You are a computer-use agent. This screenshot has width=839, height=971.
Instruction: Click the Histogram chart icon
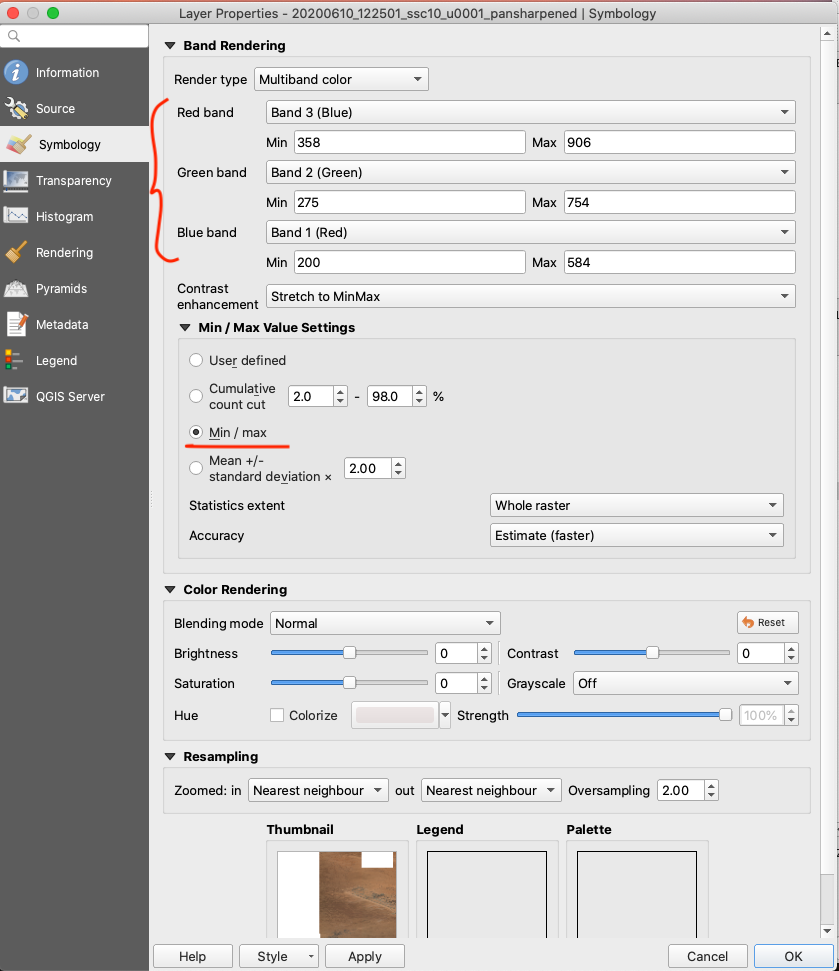16,216
